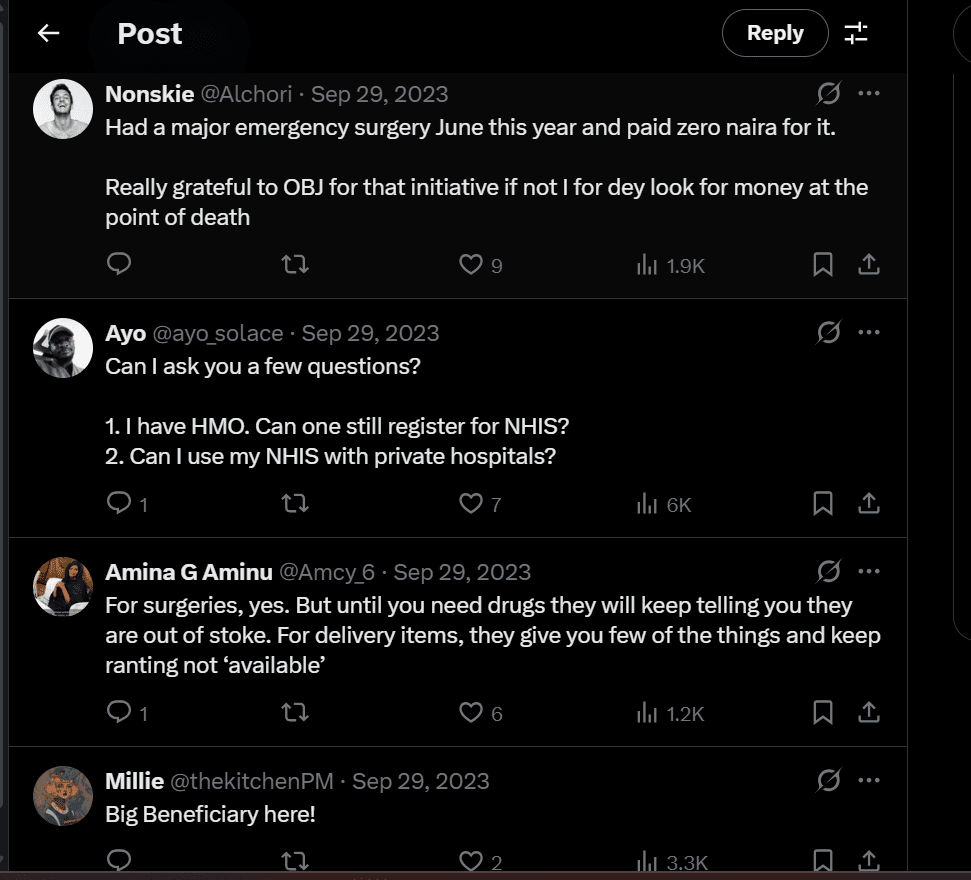Screen dimensions: 971x880
Task: Bookmark Ayo's NHIS questions post
Action: click(x=822, y=503)
